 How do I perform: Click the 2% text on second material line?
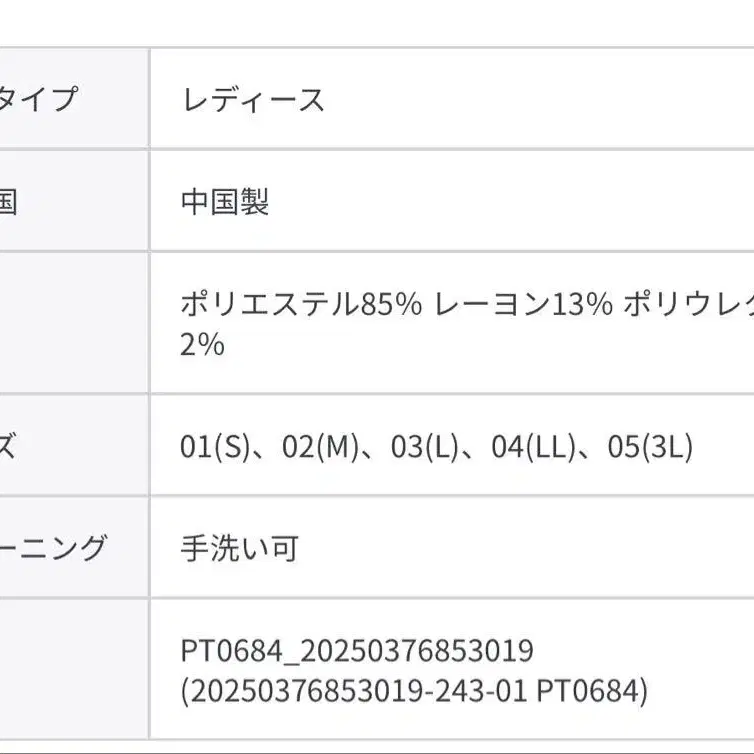coord(202,345)
